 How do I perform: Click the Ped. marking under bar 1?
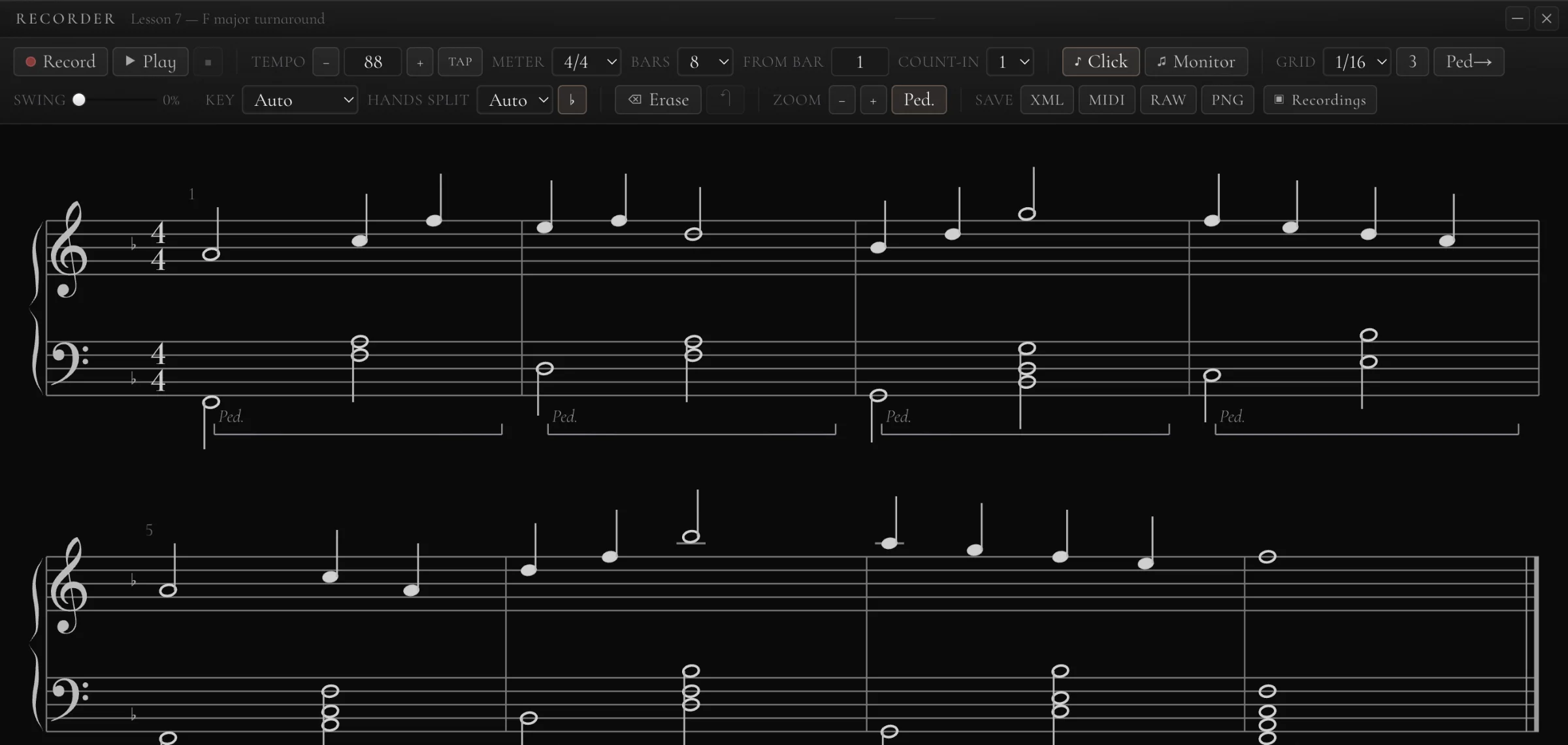click(231, 416)
